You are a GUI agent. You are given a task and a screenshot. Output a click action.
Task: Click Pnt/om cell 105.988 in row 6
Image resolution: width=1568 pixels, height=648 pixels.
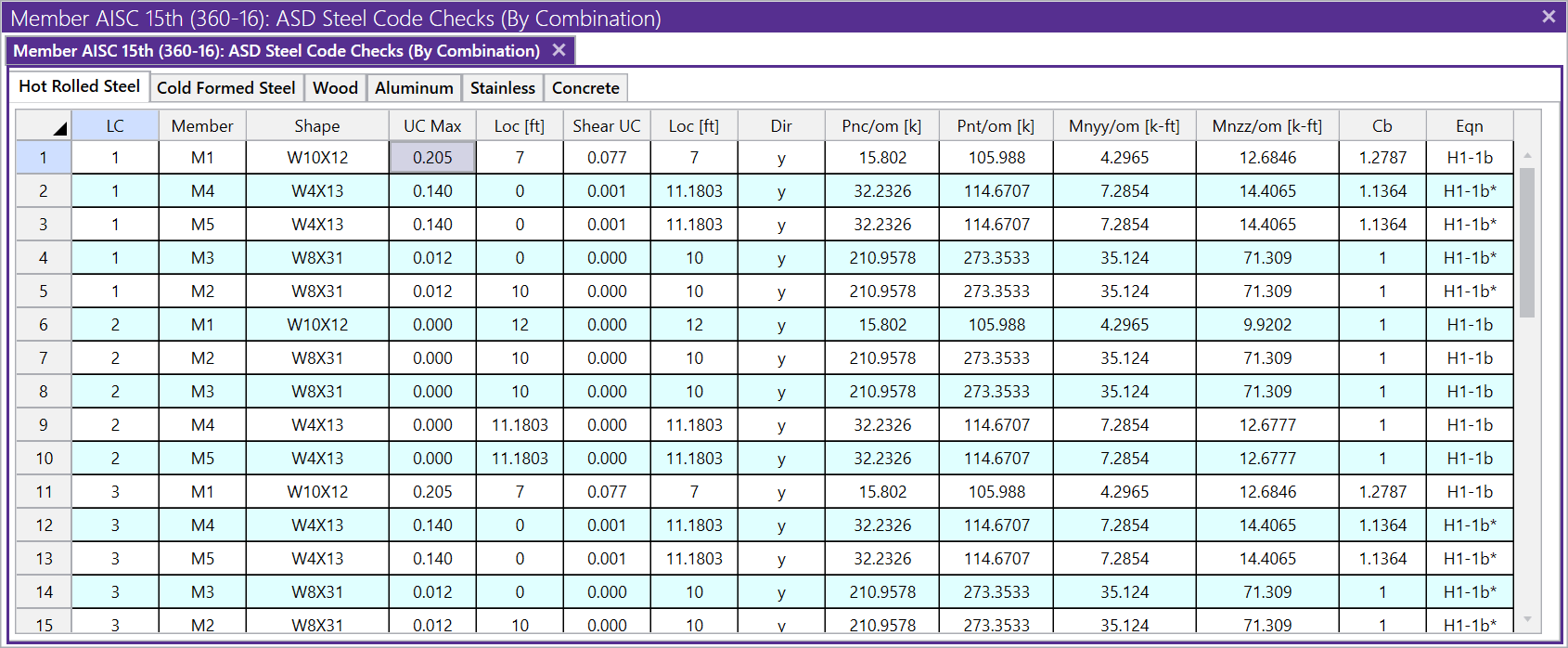[x=996, y=325]
